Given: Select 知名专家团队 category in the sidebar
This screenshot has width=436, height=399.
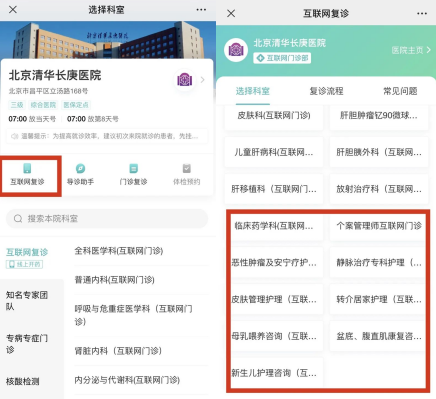Looking at the screenshot, I should click(x=27, y=300).
